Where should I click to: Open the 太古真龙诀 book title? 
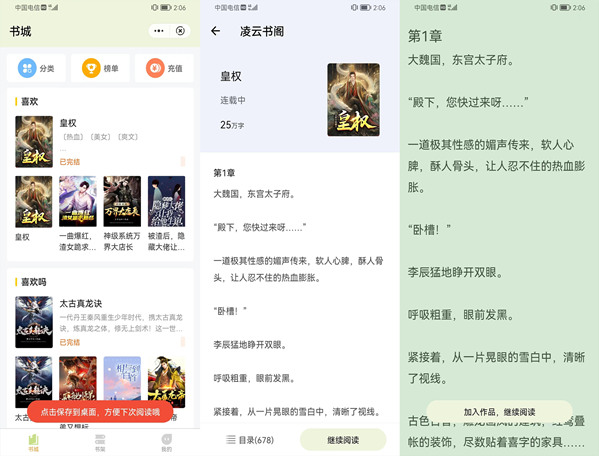pos(81,304)
